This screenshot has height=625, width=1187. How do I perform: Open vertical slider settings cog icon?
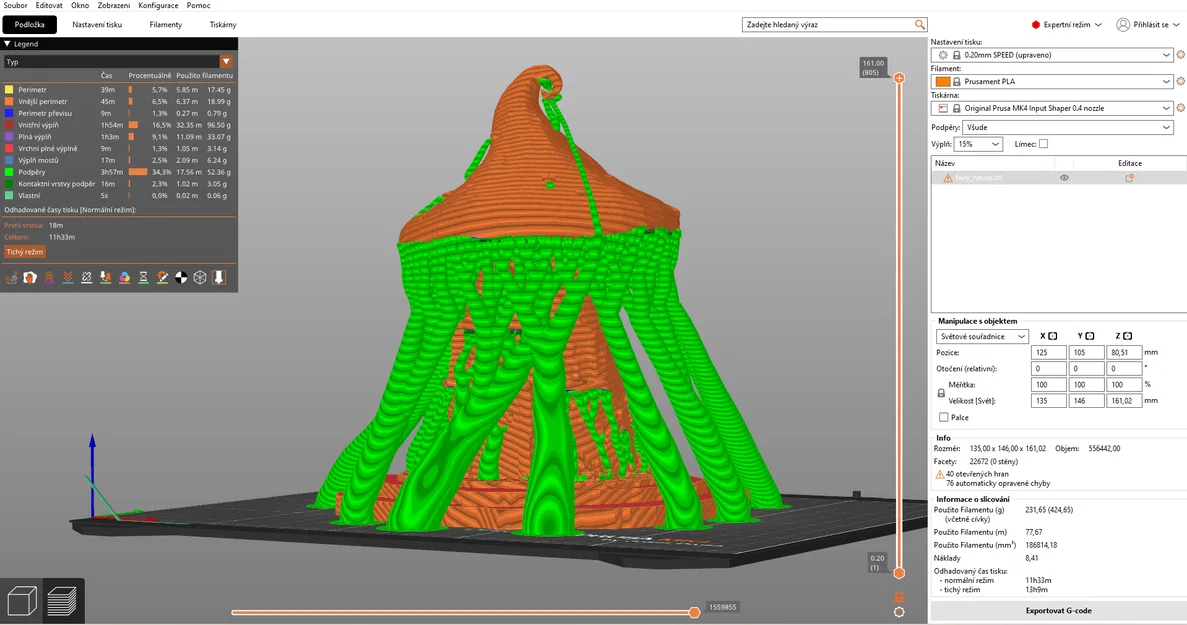899,612
